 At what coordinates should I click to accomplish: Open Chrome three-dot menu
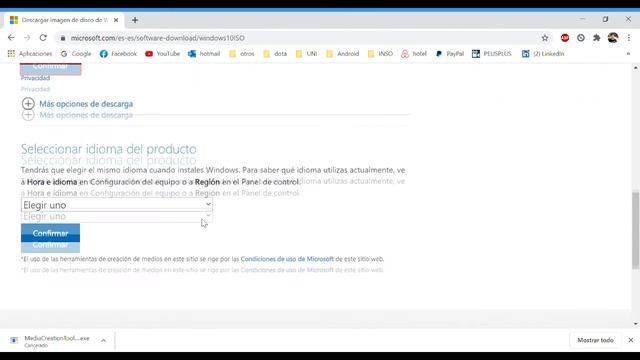[x=629, y=38]
